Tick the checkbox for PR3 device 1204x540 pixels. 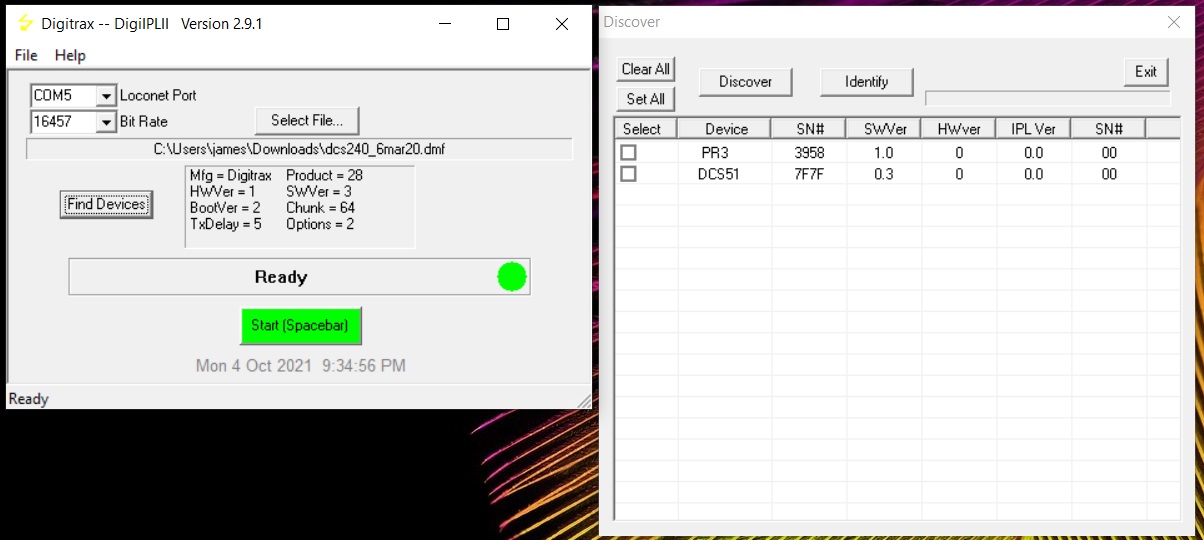629,153
